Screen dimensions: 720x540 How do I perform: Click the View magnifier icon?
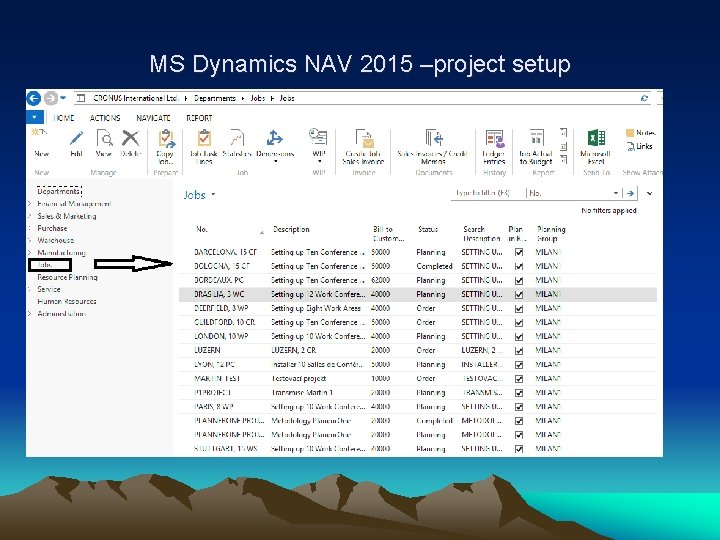[104, 138]
